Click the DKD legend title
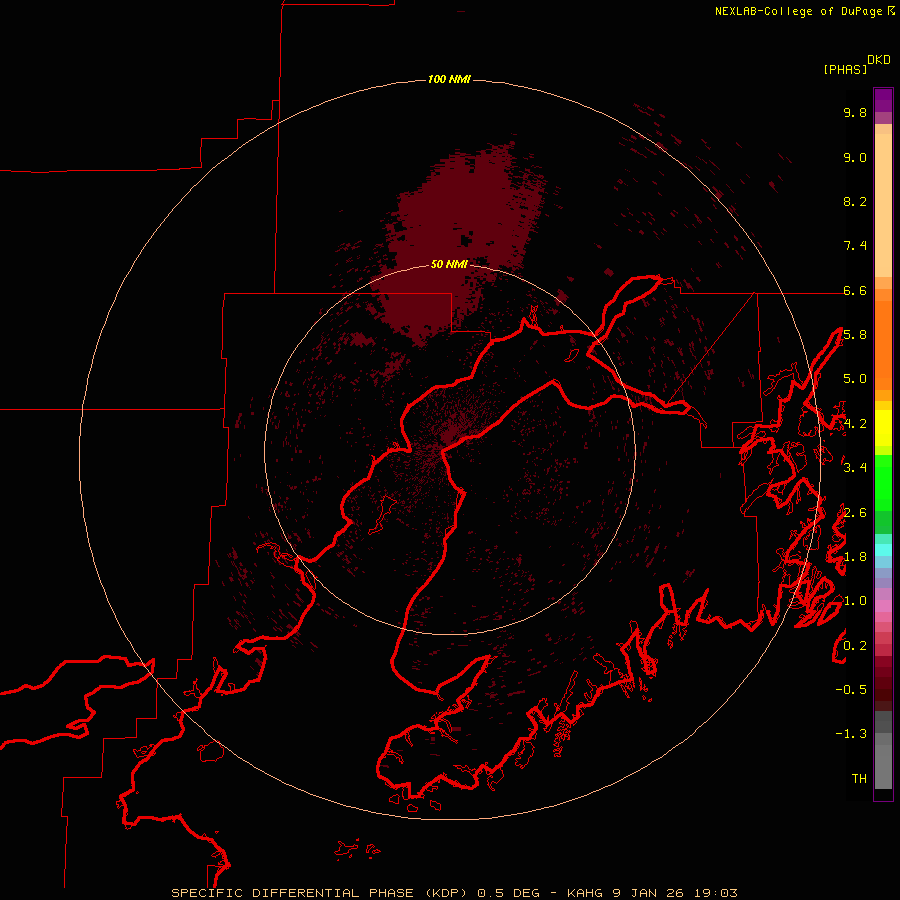900x900 pixels. [879, 60]
